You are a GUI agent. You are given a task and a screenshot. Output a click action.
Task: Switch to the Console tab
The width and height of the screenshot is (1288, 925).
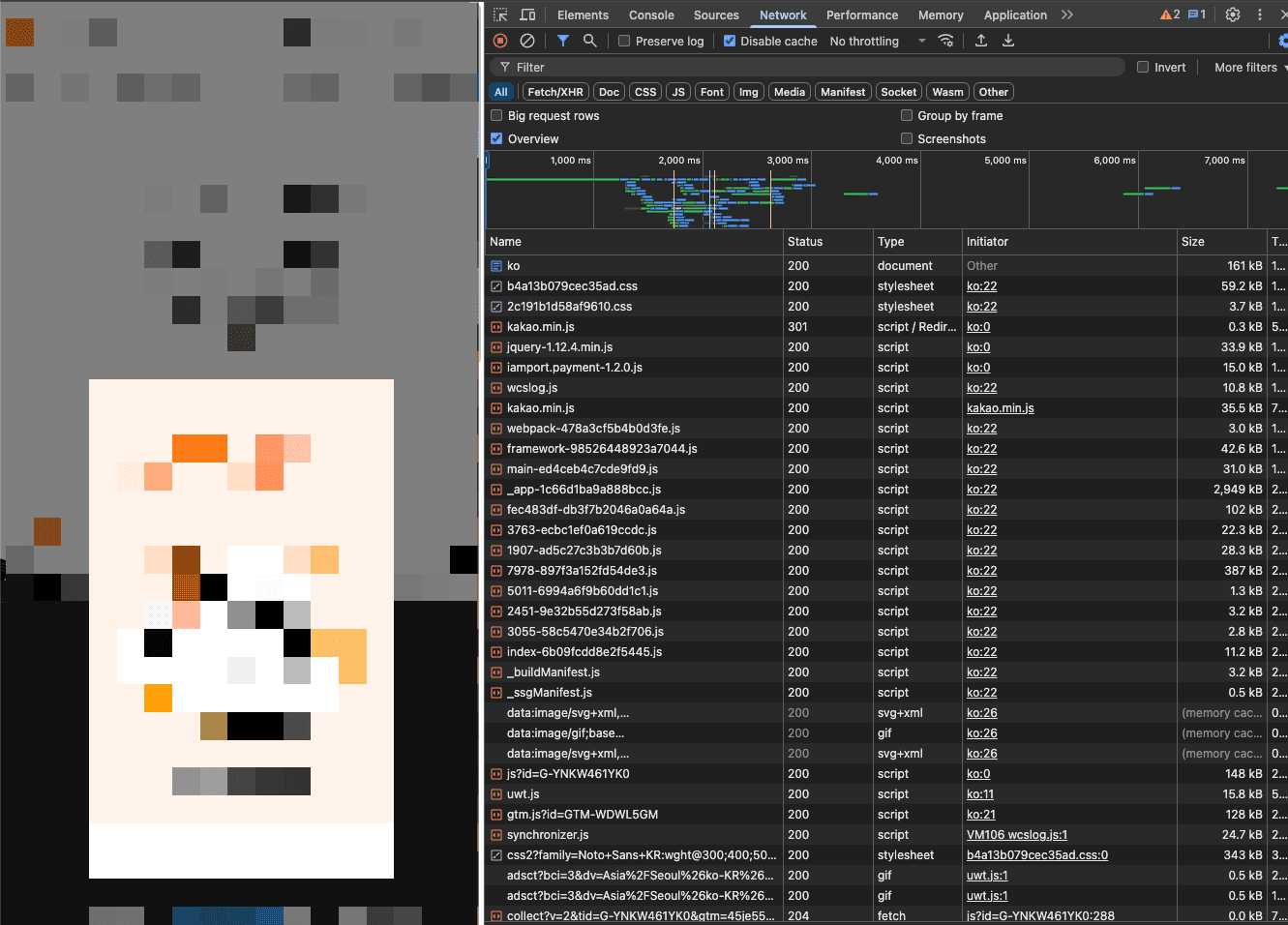click(650, 15)
